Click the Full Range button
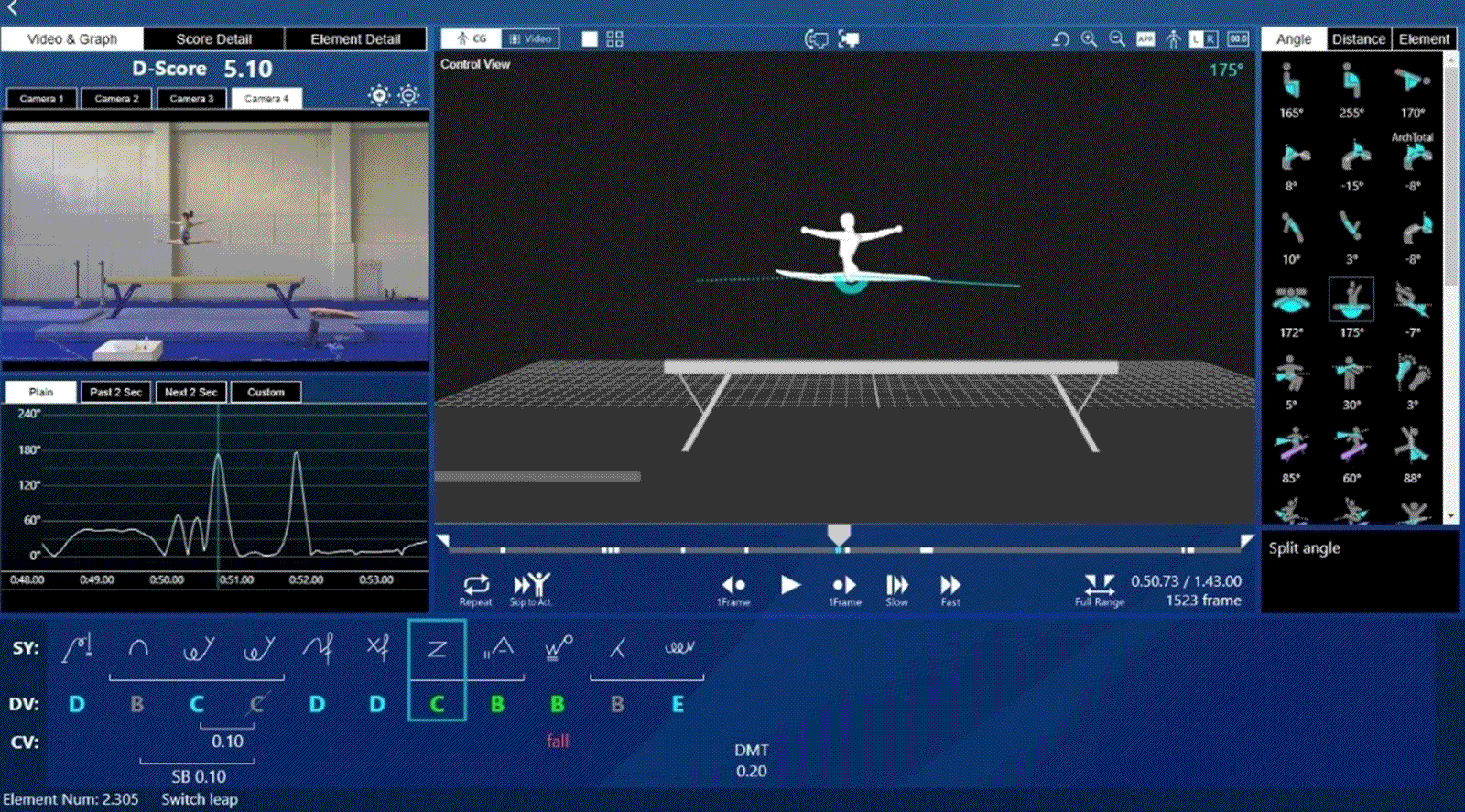This screenshot has width=1465, height=812. [1099, 590]
